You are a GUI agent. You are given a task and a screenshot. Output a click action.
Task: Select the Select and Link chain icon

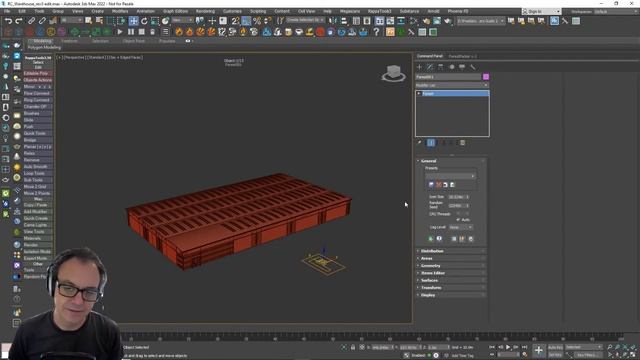click(x=31, y=21)
